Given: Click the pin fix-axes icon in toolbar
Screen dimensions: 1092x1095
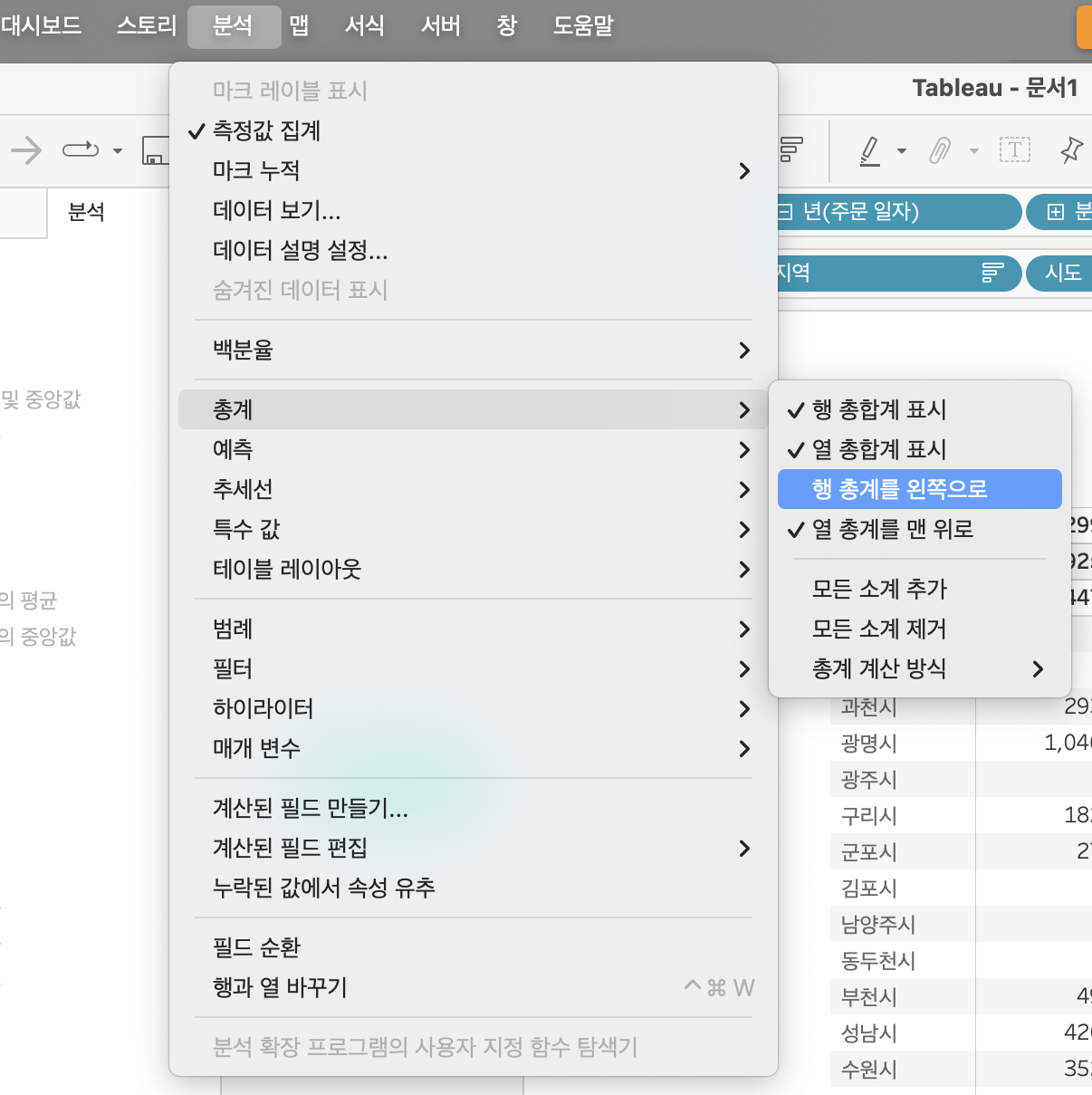Looking at the screenshot, I should point(1072,149).
